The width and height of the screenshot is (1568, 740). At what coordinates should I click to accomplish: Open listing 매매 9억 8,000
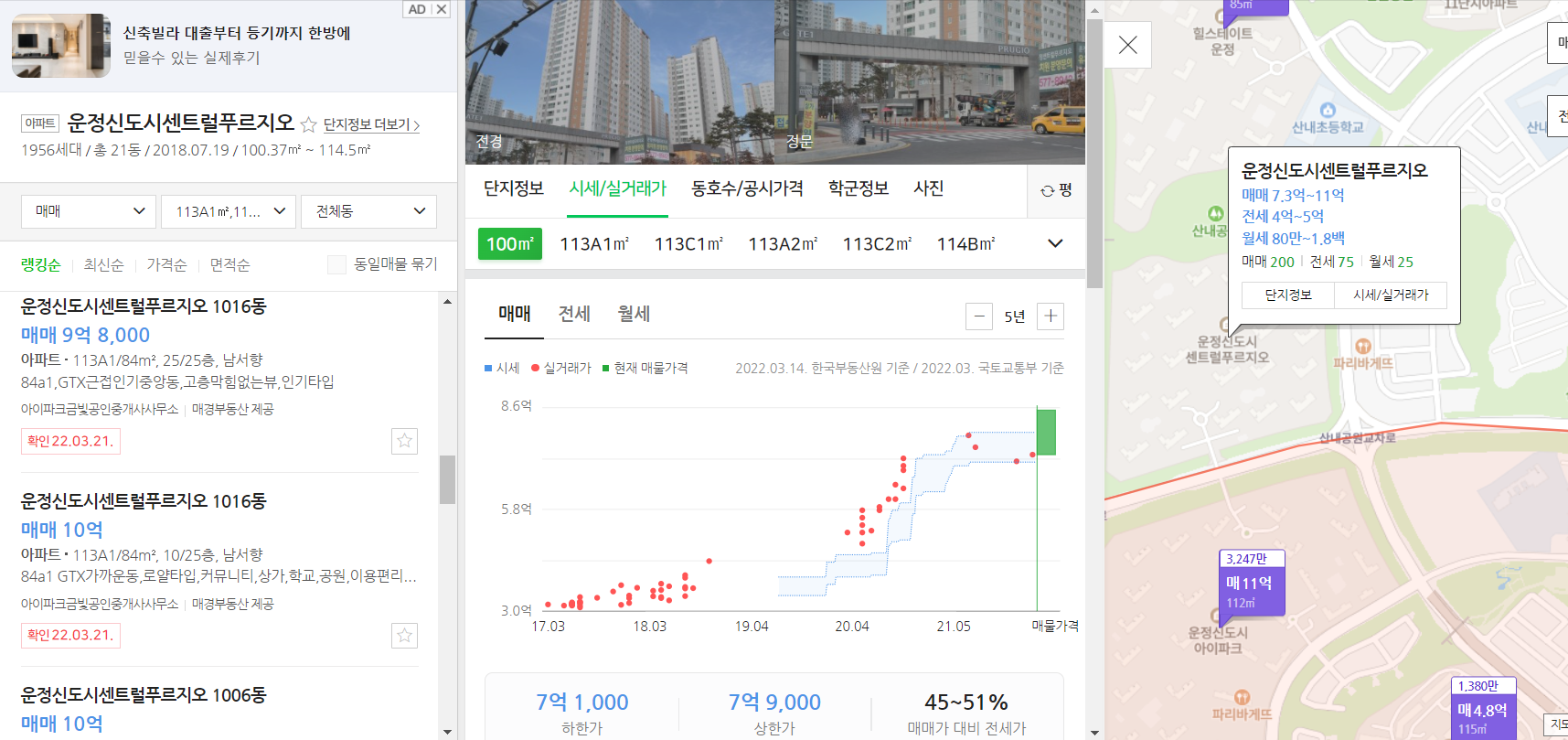tap(85, 335)
